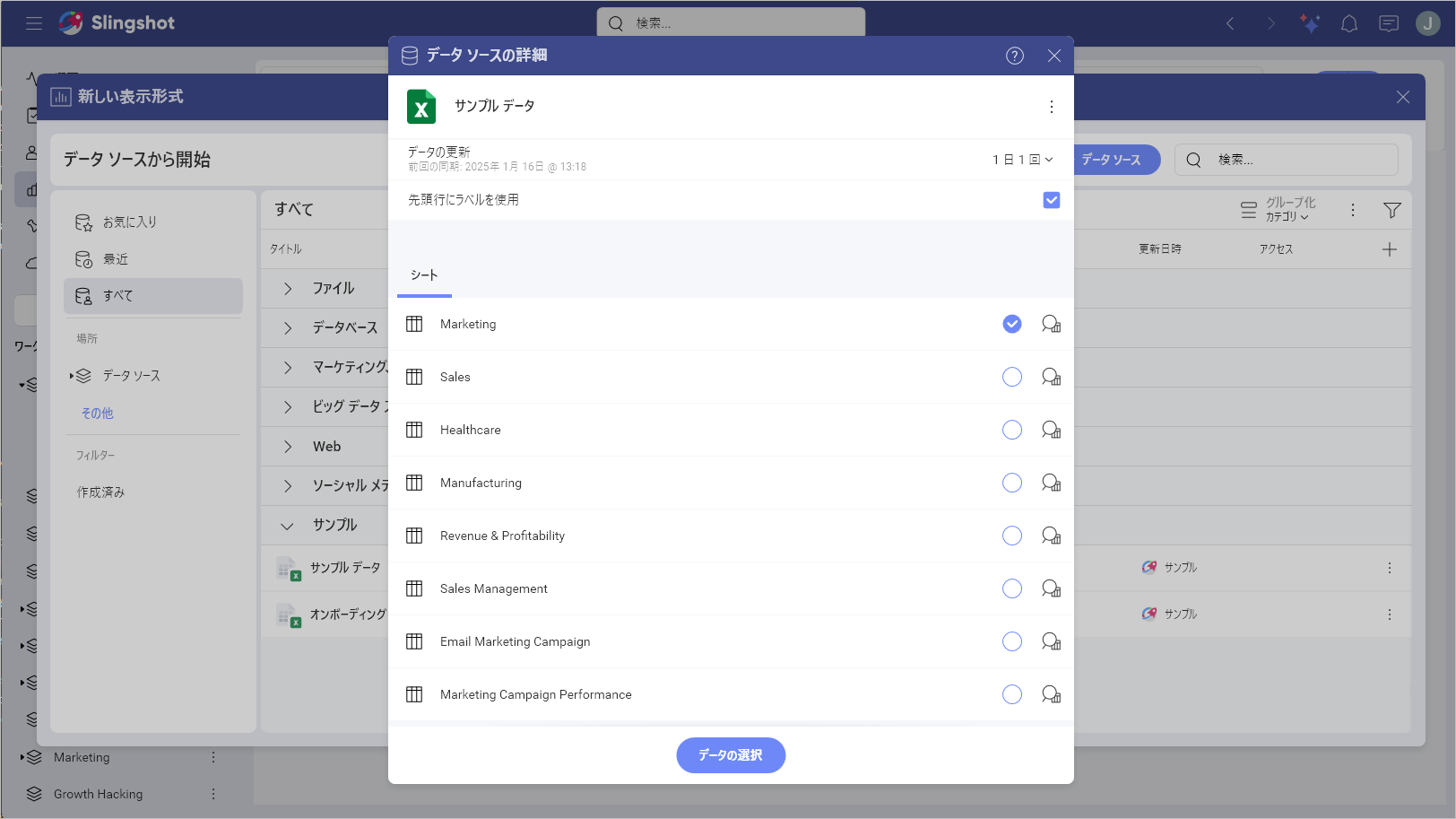Viewport: 1456px width, 819px height.
Task: Close the 新しい表示形式 window
Action: click(x=1403, y=97)
